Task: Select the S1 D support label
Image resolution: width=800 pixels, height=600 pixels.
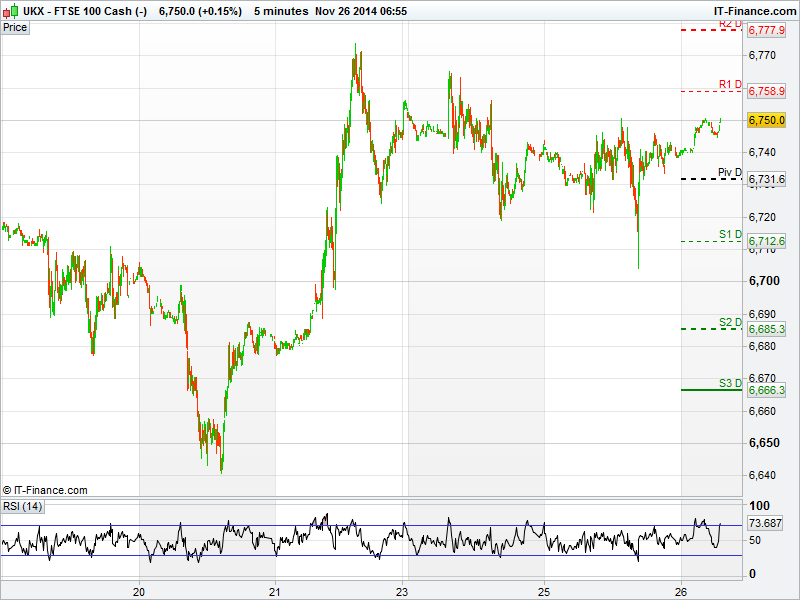Action: click(x=730, y=234)
